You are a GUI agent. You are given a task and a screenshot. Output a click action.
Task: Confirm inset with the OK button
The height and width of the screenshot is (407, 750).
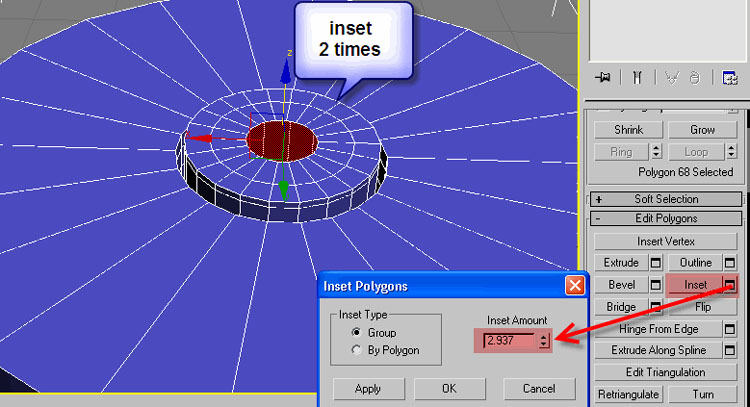(x=449, y=387)
